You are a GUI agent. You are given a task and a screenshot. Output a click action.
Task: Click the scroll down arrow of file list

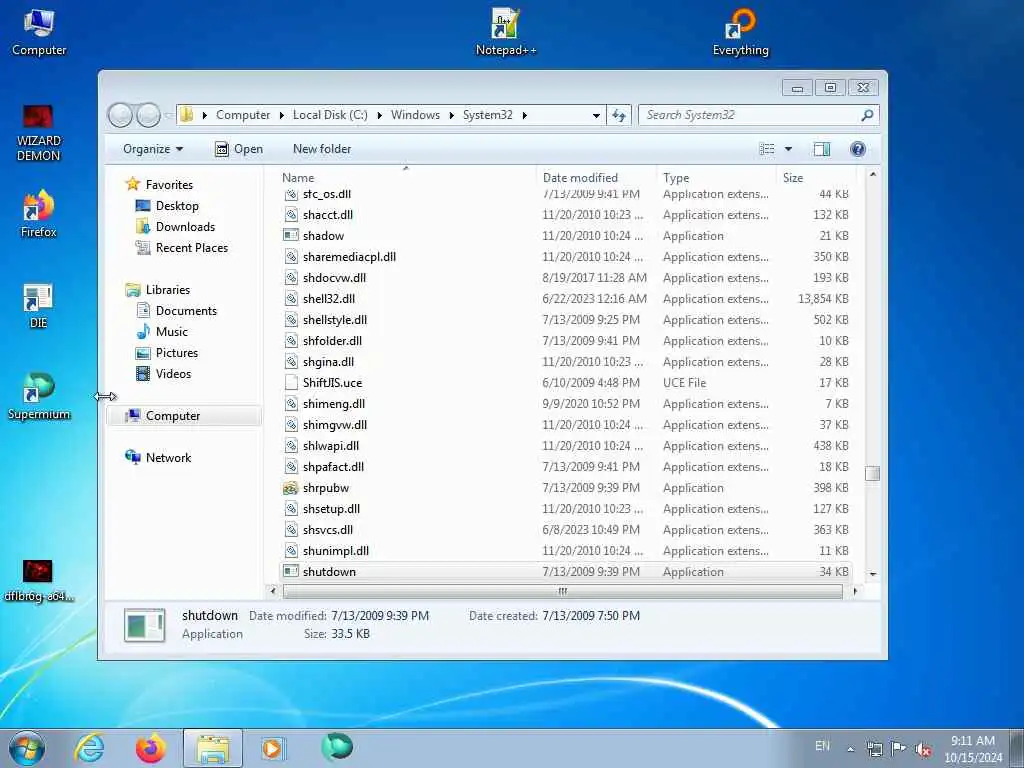tap(872, 574)
